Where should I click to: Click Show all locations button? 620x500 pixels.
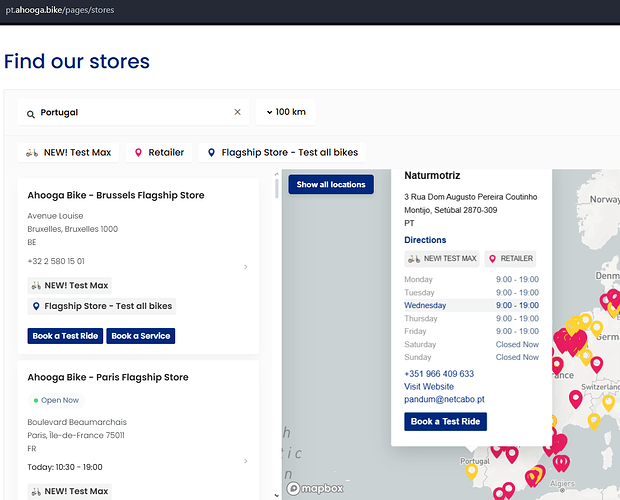(331, 185)
